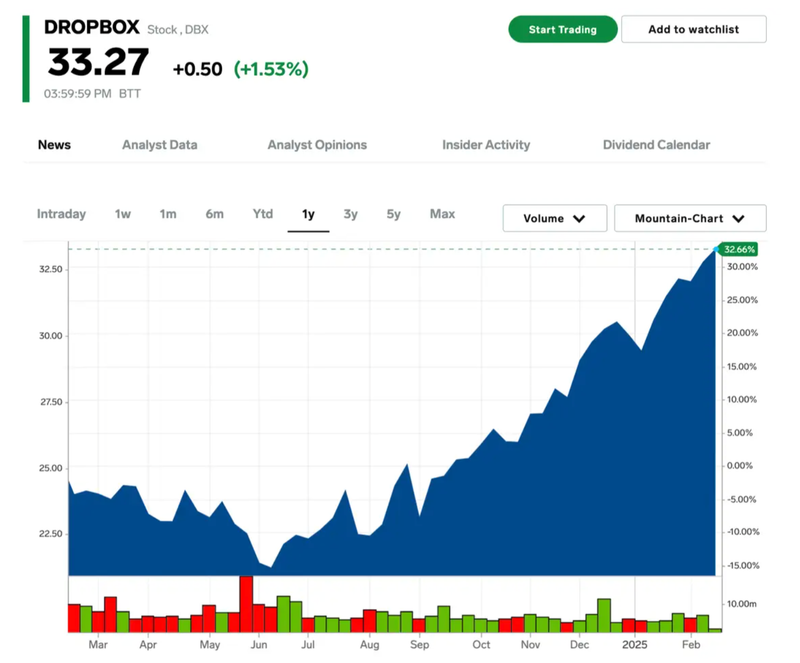Image resolution: width=800 pixels, height=663 pixels.
Task: Click the green 32.66% price marker
Action: tap(739, 249)
